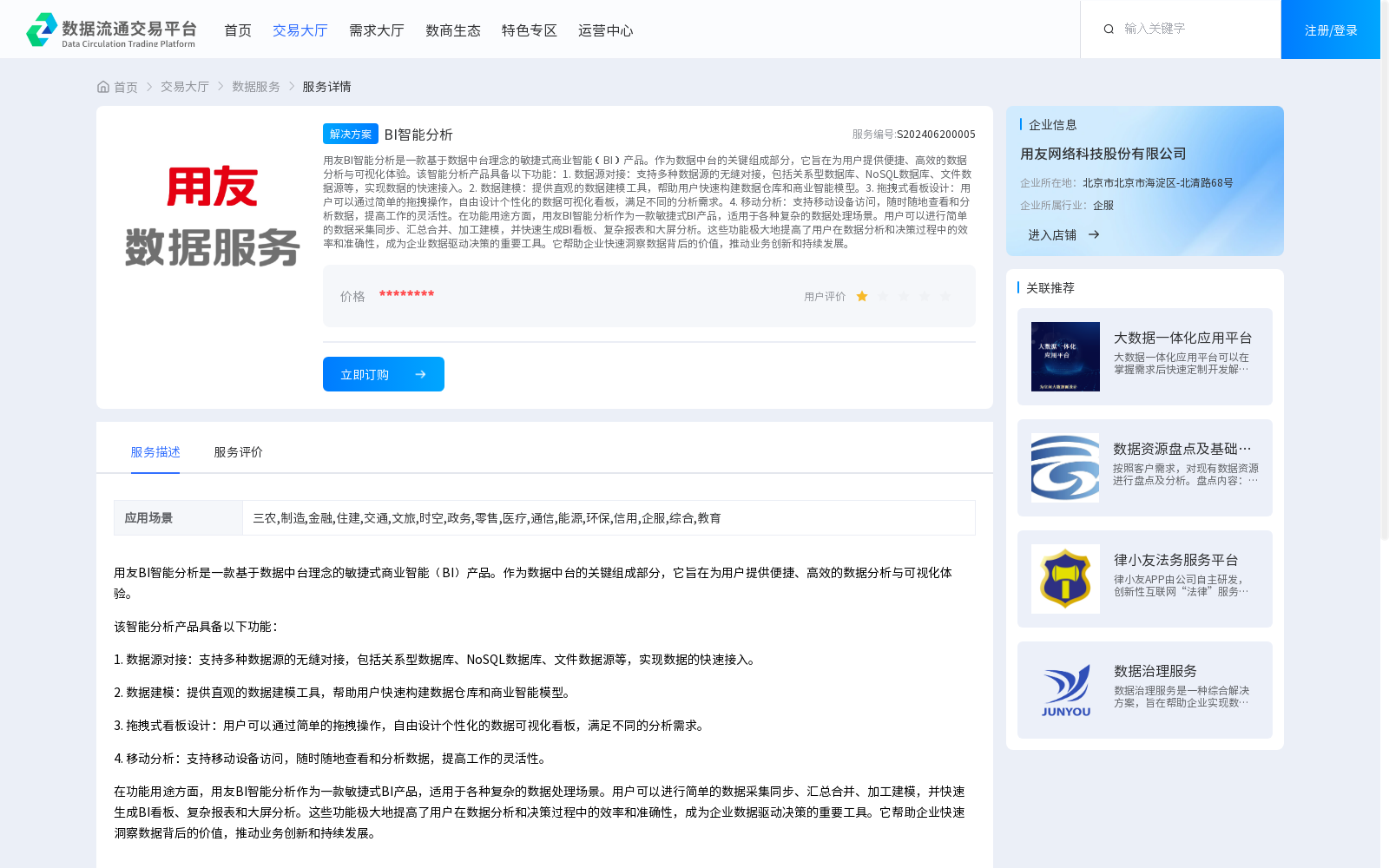Click the industry value 企服

click(x=1103, y=206)
